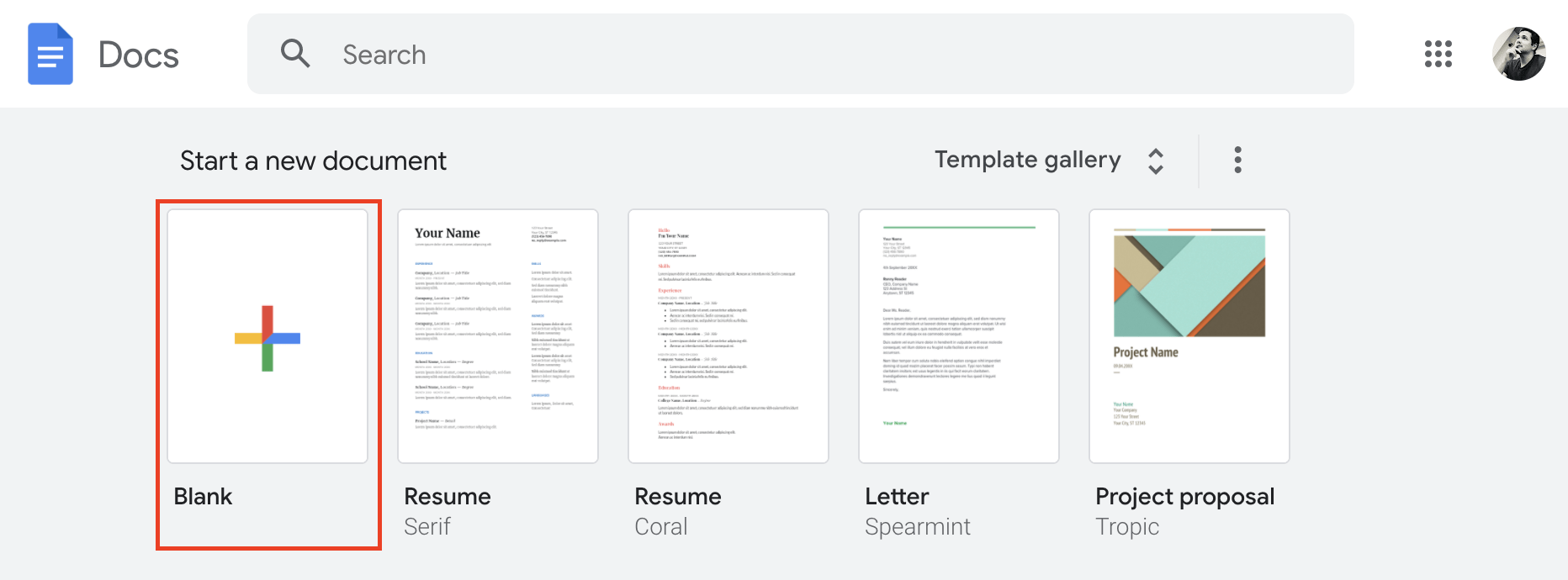Screen dimensions: 1568x580
Task: Open the three-dot more options menu
Action: 1237,160
